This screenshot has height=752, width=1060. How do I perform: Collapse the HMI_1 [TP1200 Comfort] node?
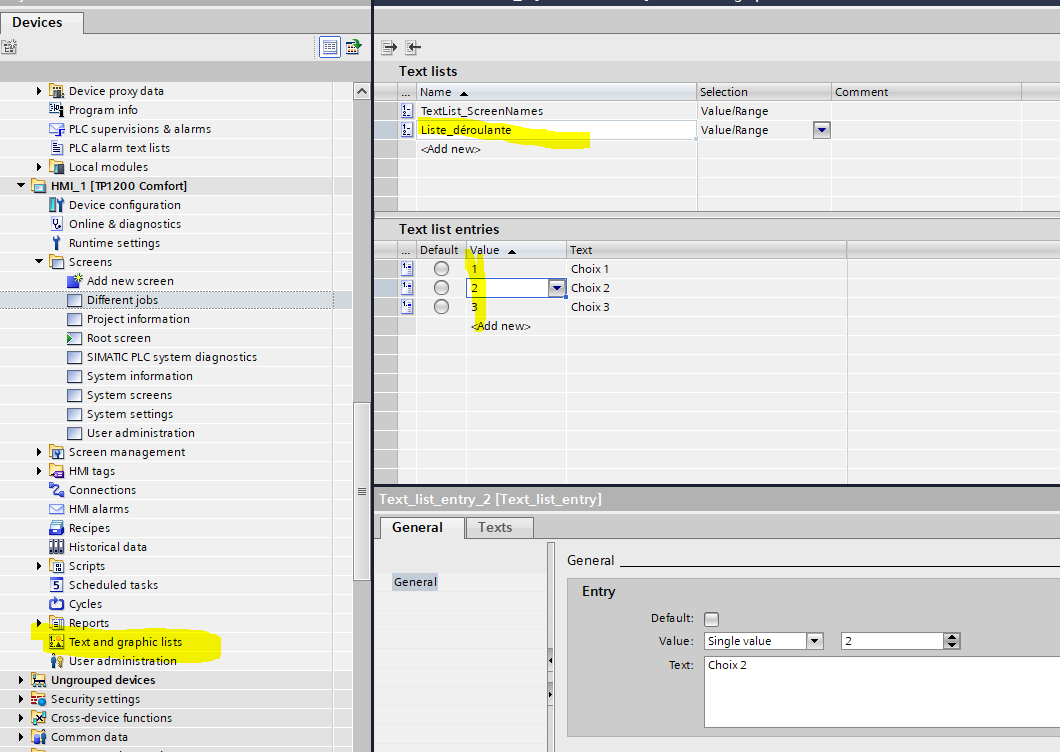click(22, 186)
